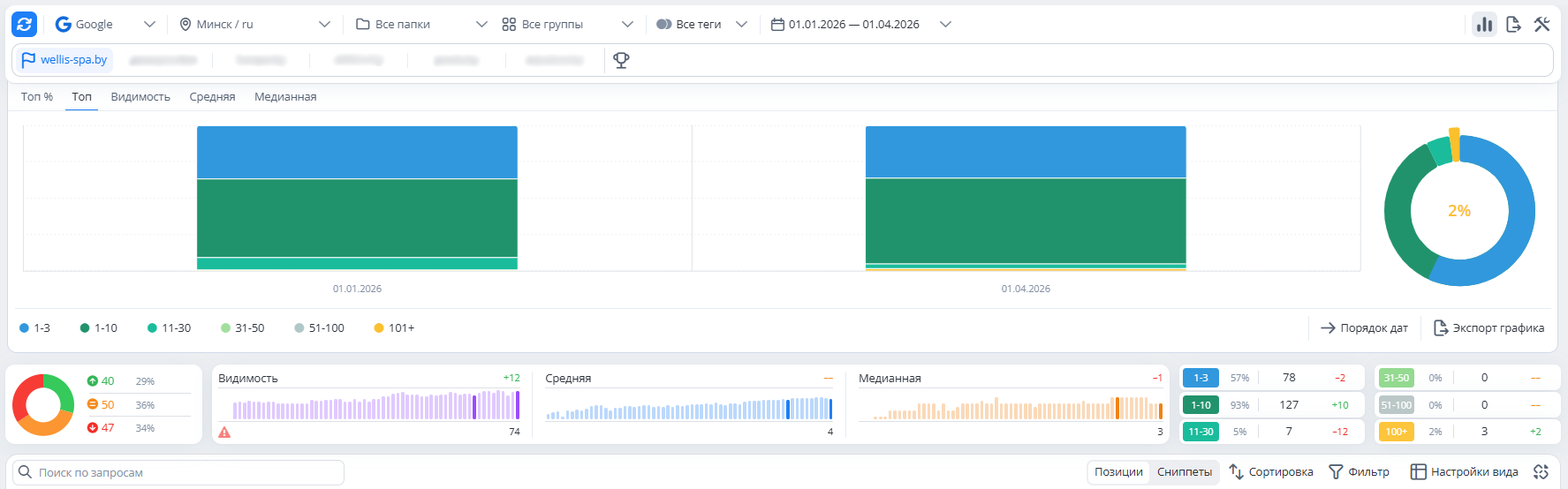1568x489 pixels.
Task: Click the green up-arrow 40 improved positions row
Action: point(139,381)
